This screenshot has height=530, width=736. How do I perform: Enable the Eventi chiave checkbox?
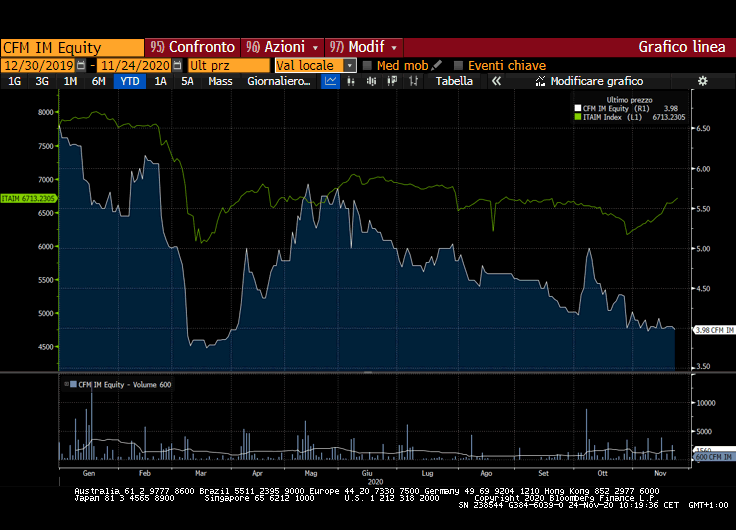click(x=458, y=65)
